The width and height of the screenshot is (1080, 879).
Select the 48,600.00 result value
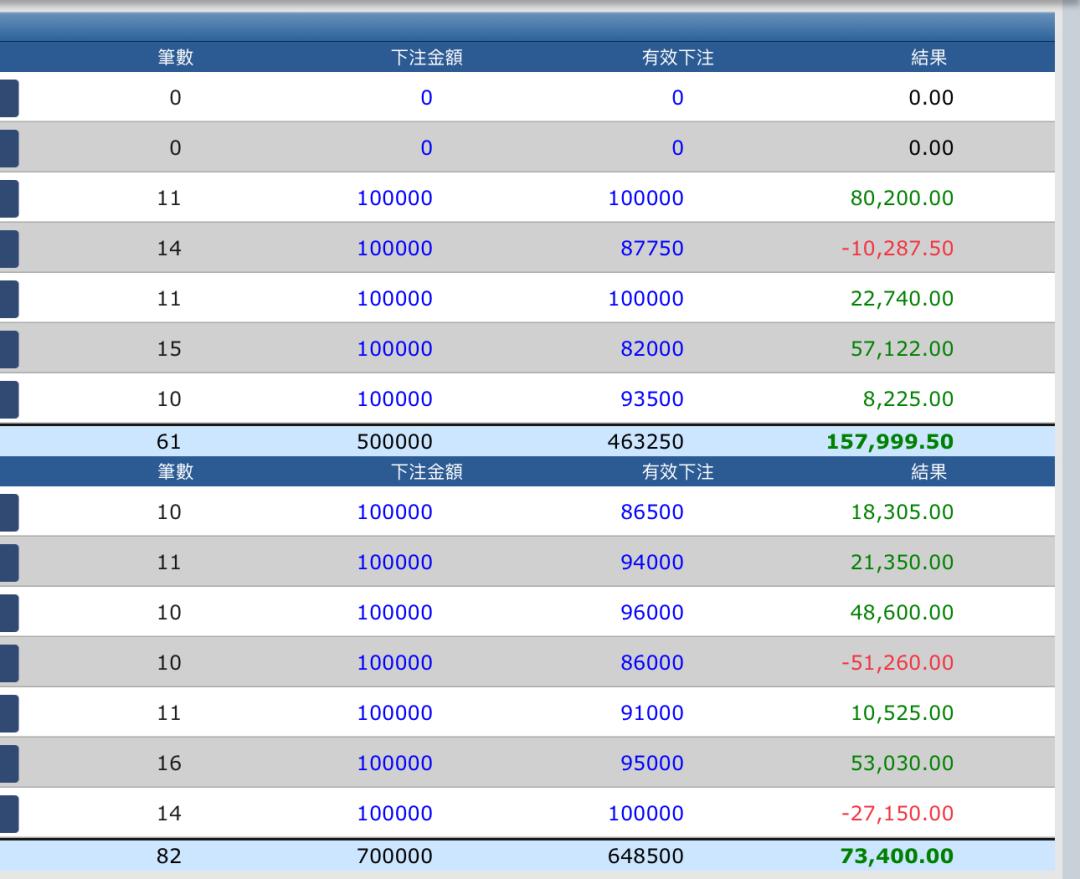tap(902, 612)
